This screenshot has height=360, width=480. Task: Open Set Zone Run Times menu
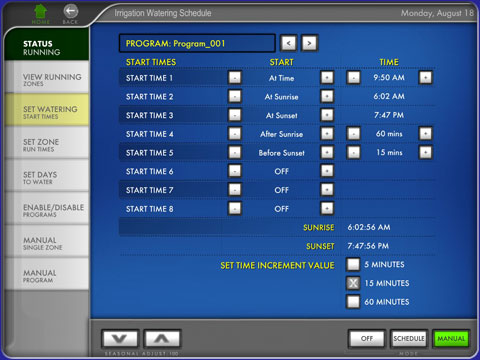[47, 143]
